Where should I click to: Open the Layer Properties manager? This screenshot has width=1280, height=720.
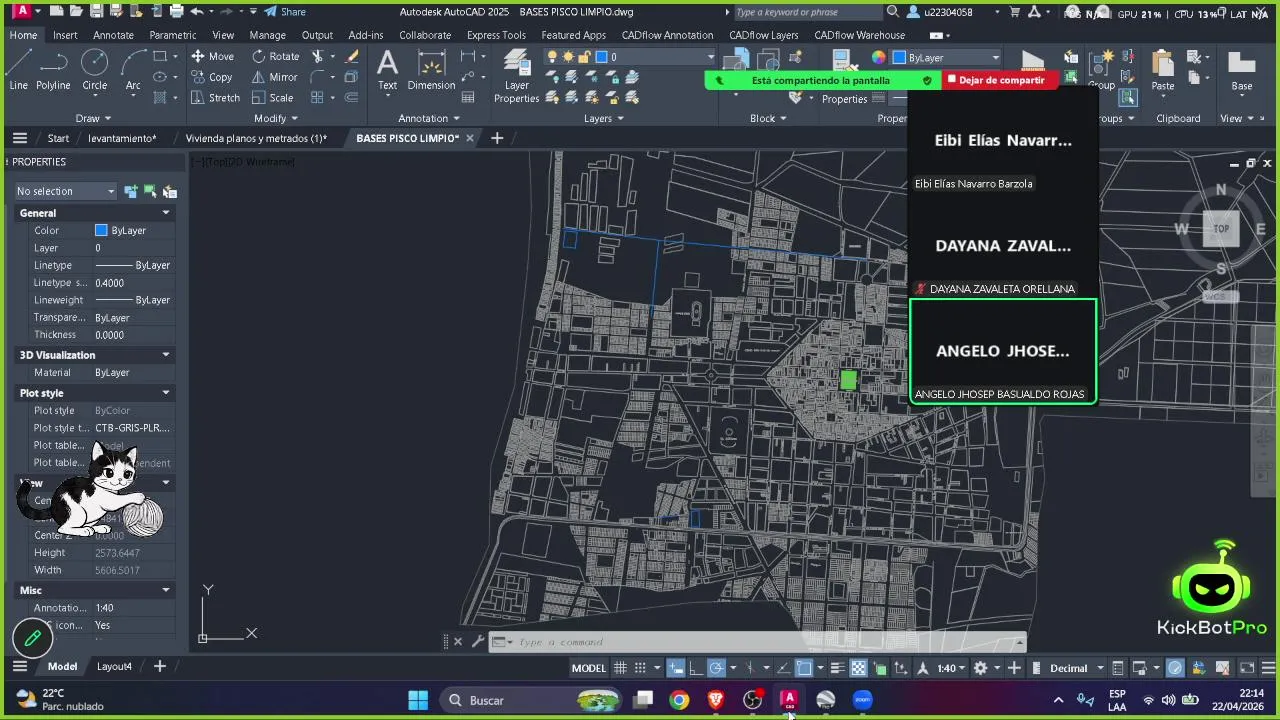[516, 77]
